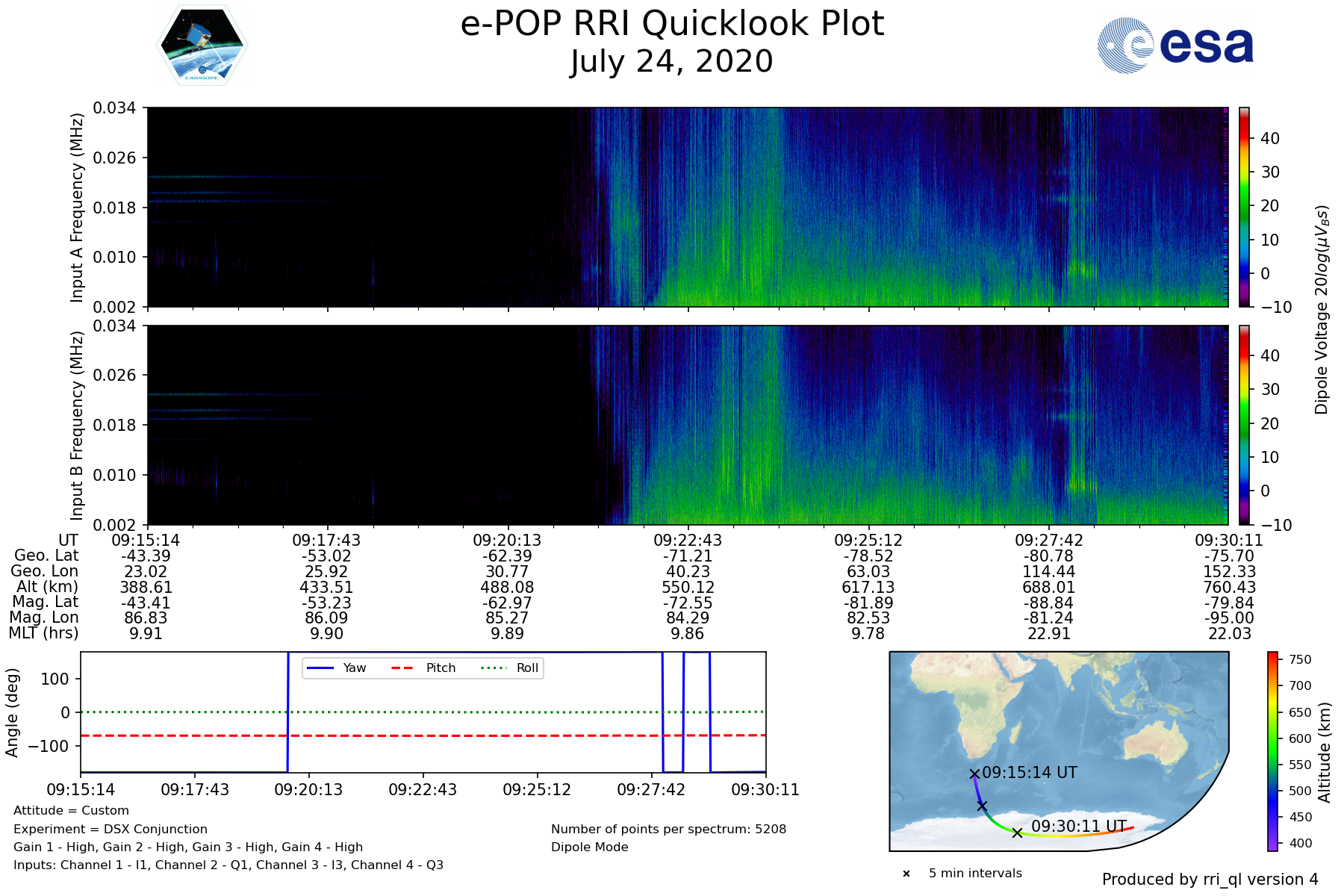Click the 'Produced by rri_ql version 4' text
This screenshot has width=1344, height=896.
click(1210, 880)
